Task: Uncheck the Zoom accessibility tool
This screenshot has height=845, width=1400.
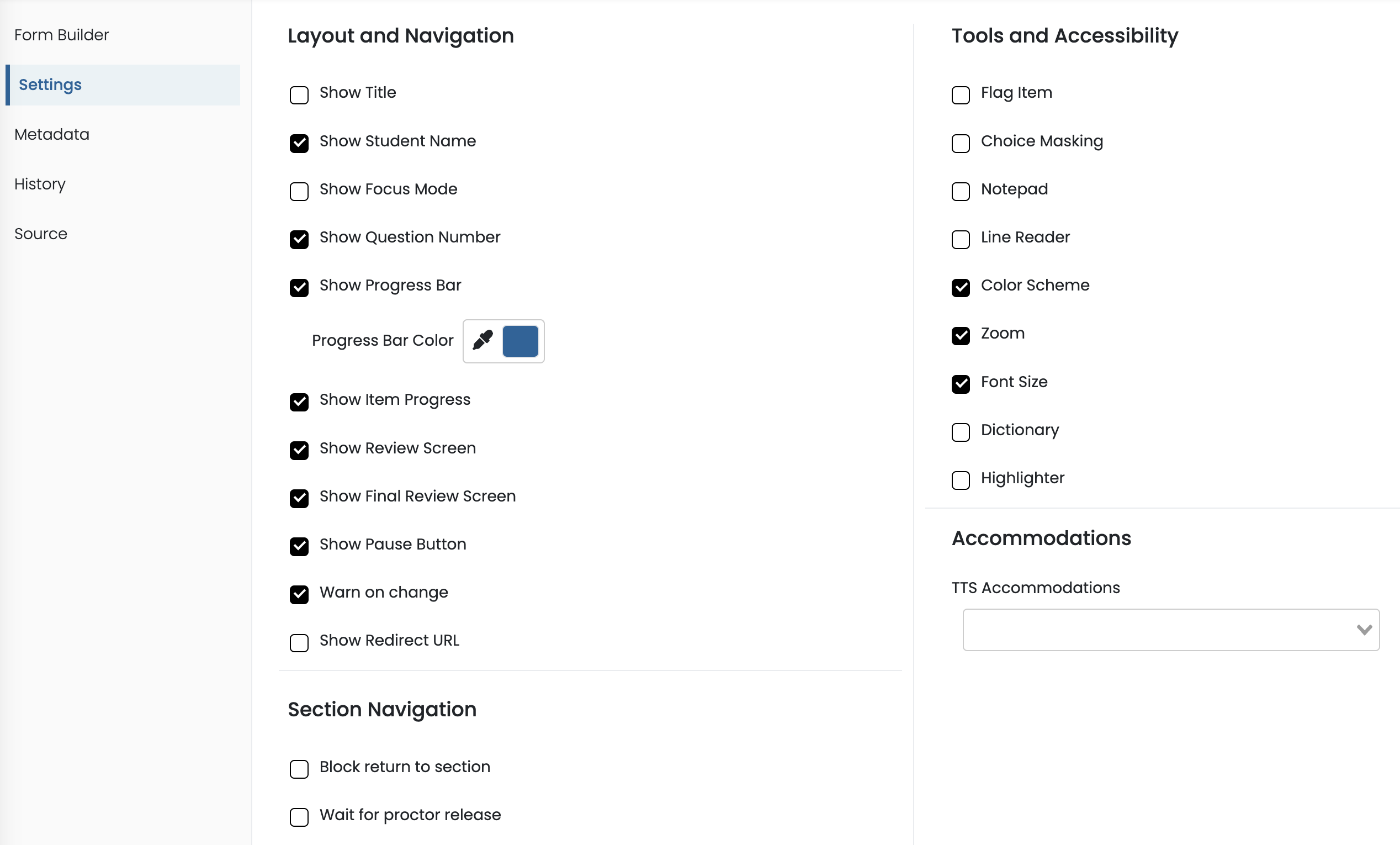Action: [x=960, y=336]
